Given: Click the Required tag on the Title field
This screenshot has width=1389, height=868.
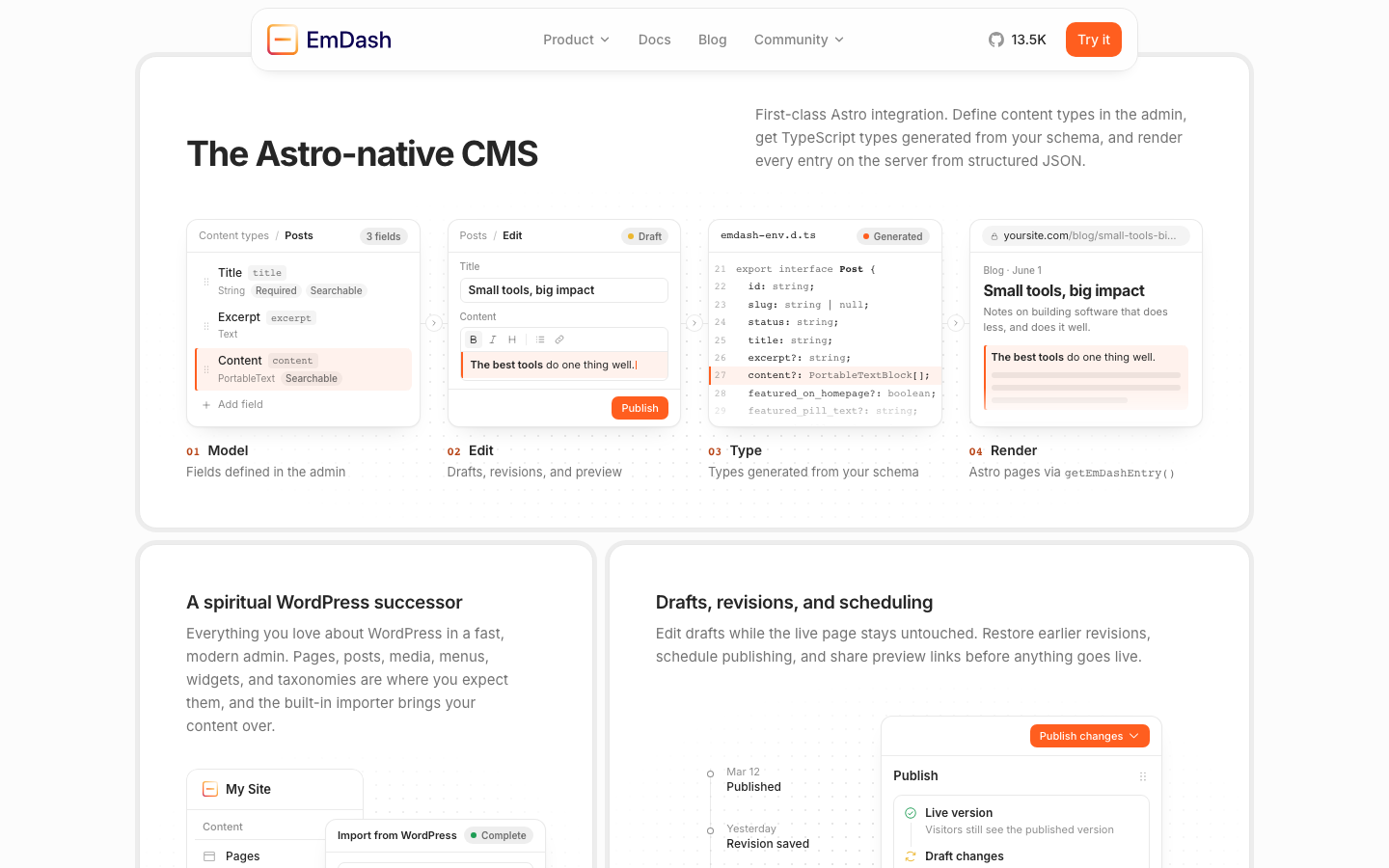Looking at the screenshot, I should point(276,291).
